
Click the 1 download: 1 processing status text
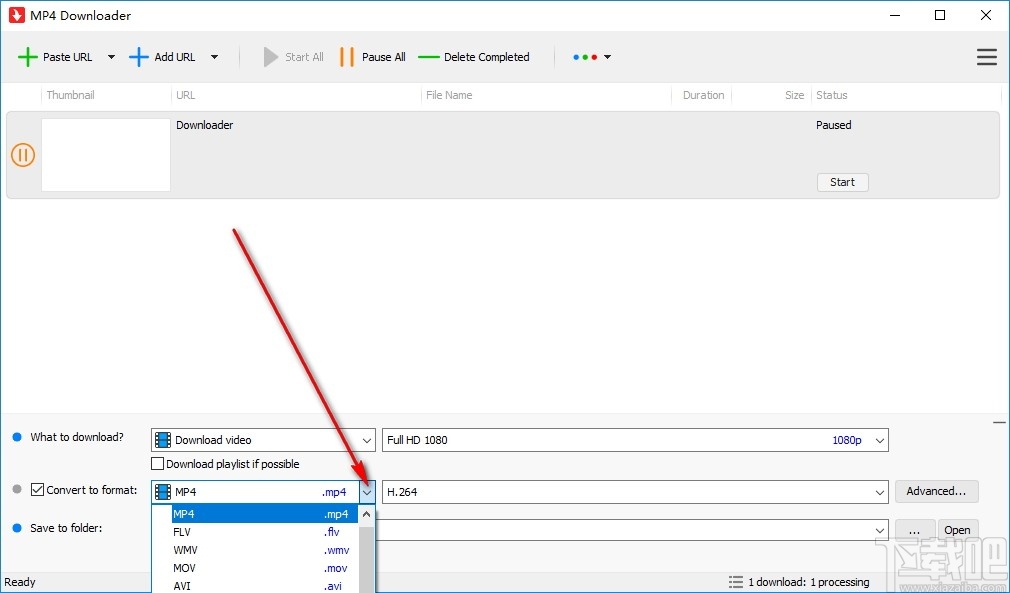[808, 582]
